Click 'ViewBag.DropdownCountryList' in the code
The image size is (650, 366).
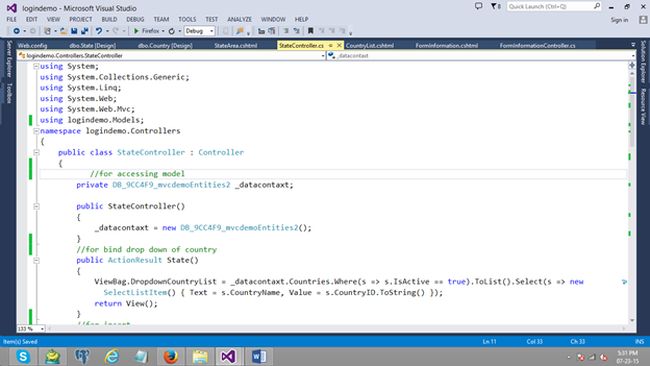(155, 282)
